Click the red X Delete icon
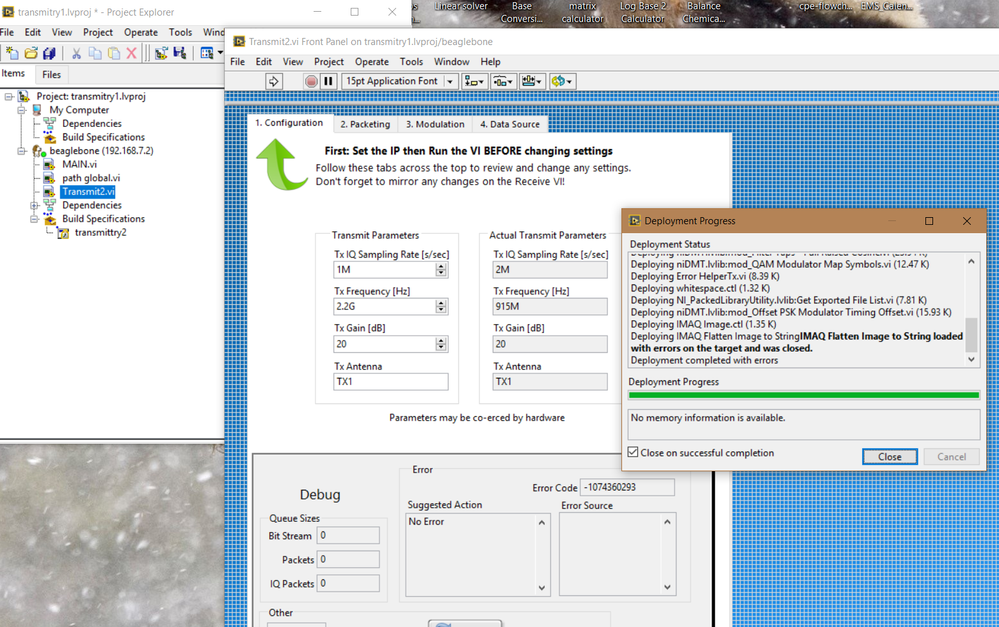Viewport: 999px width, 627px height. point(131,53)
